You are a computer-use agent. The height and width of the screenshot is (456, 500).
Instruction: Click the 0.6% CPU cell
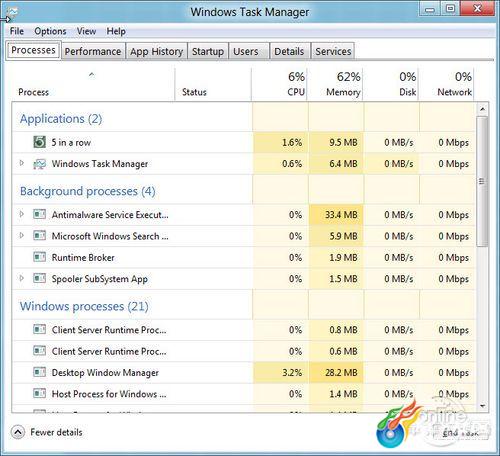(x=280, y=164)
